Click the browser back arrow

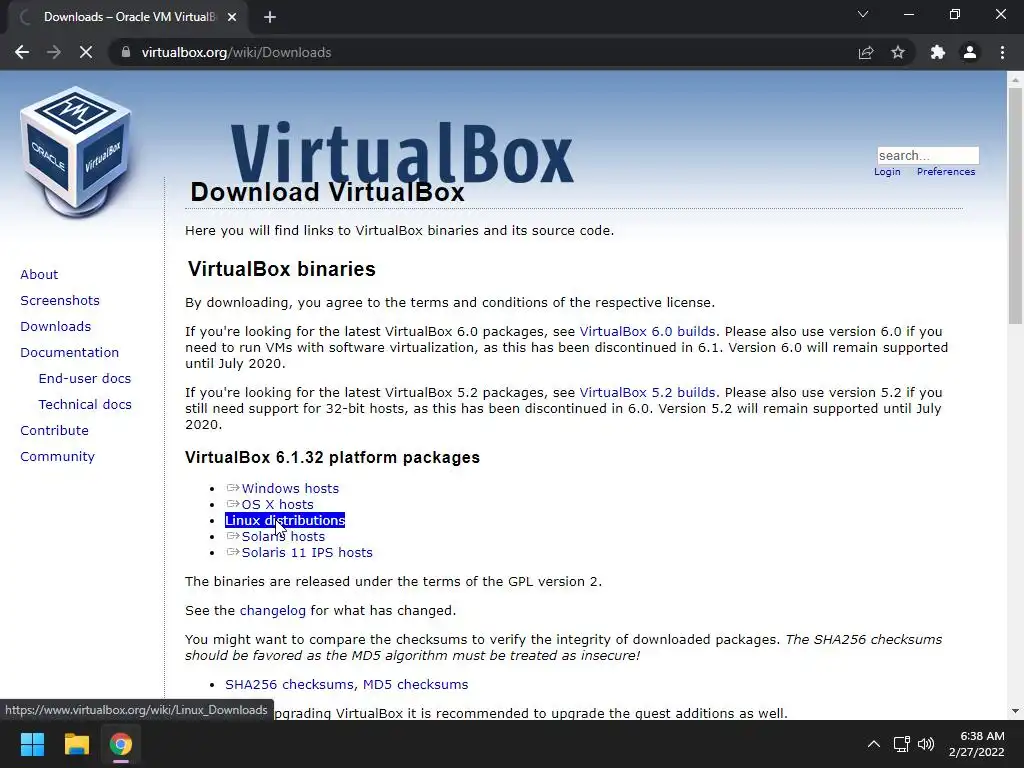(22, 52)
